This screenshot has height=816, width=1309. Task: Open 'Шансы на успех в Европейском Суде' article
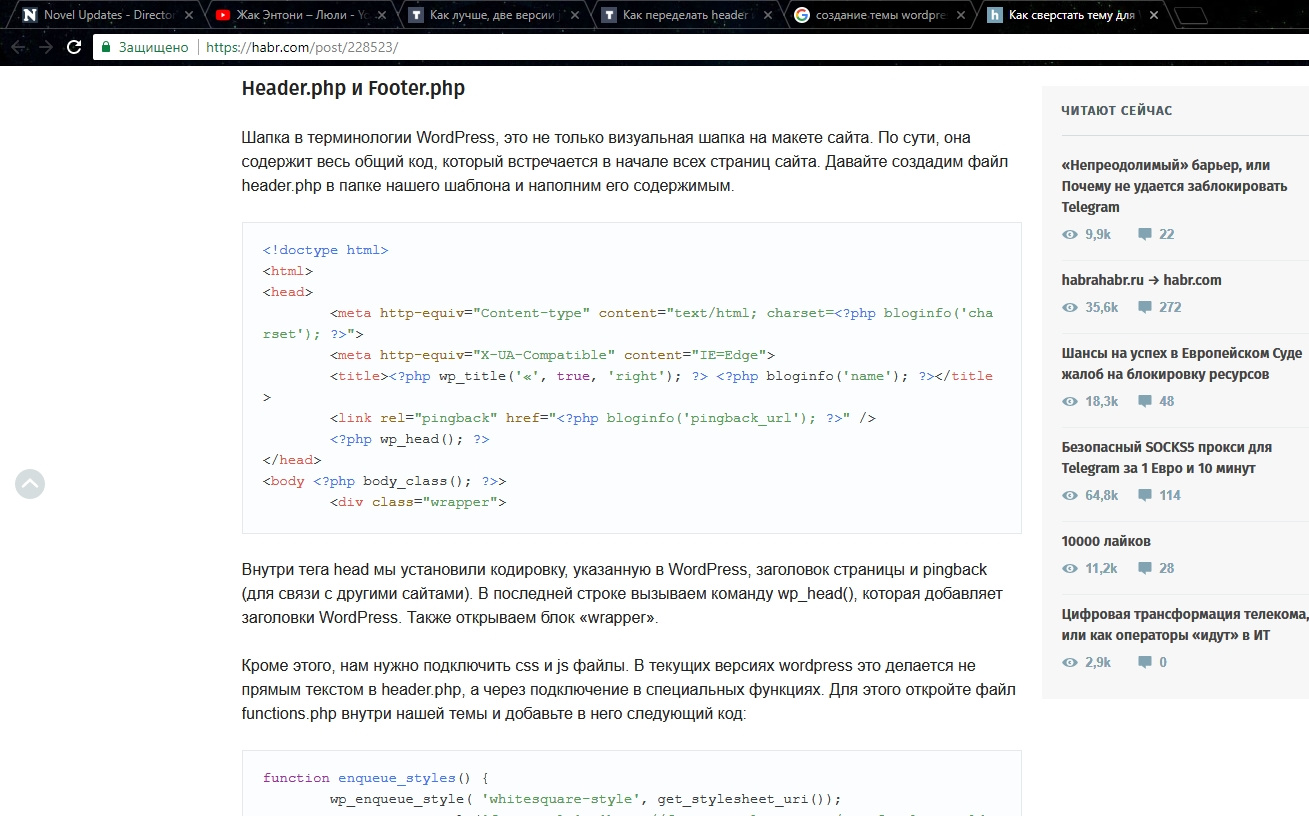pos(1182,364)
